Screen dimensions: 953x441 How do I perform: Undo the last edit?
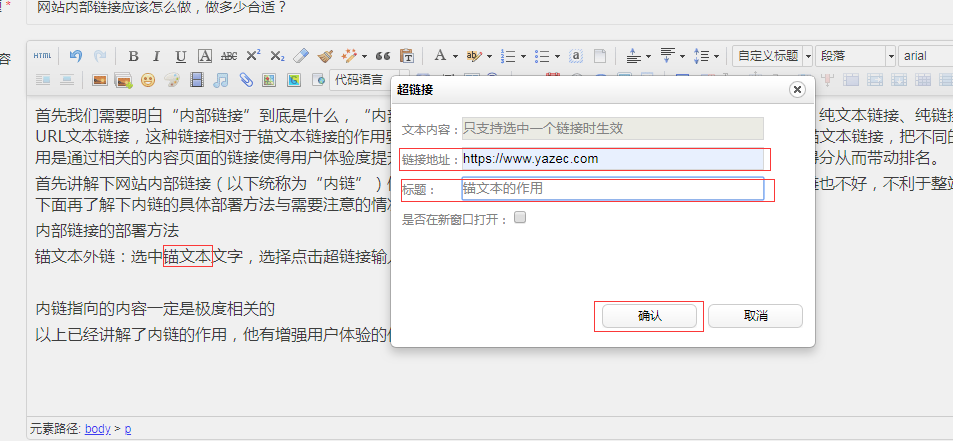[x=75, y=56]
